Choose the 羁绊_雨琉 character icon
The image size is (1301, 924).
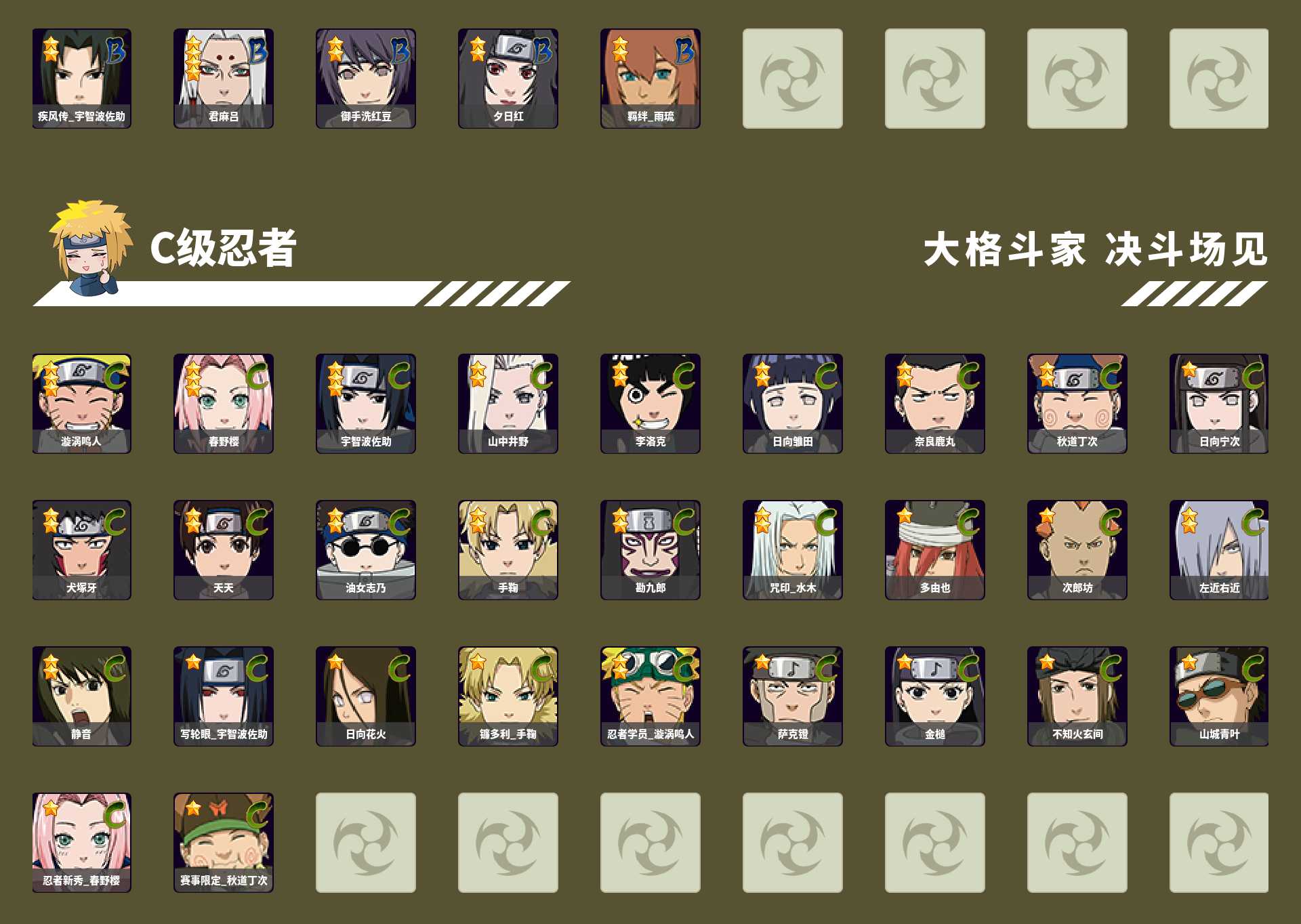(x=650, y=79)
